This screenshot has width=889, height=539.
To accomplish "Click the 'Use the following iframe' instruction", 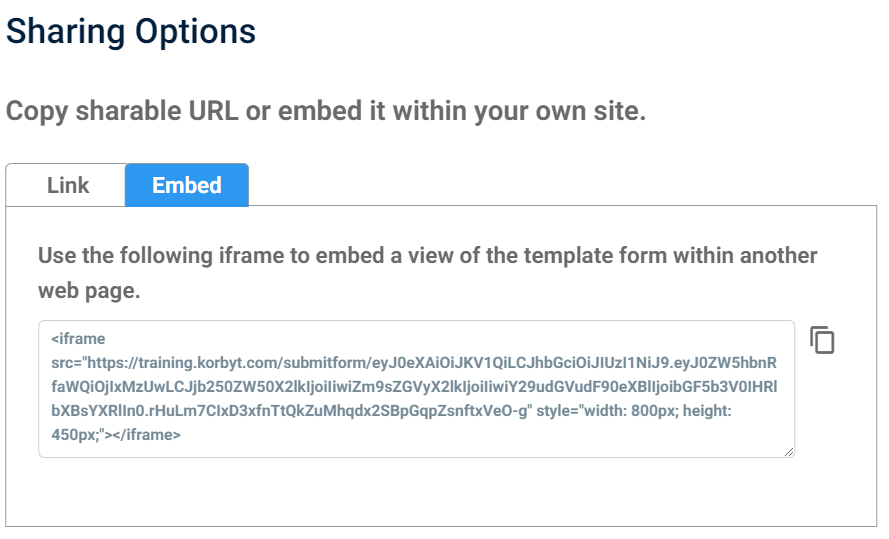I will (x=427, y=256).
